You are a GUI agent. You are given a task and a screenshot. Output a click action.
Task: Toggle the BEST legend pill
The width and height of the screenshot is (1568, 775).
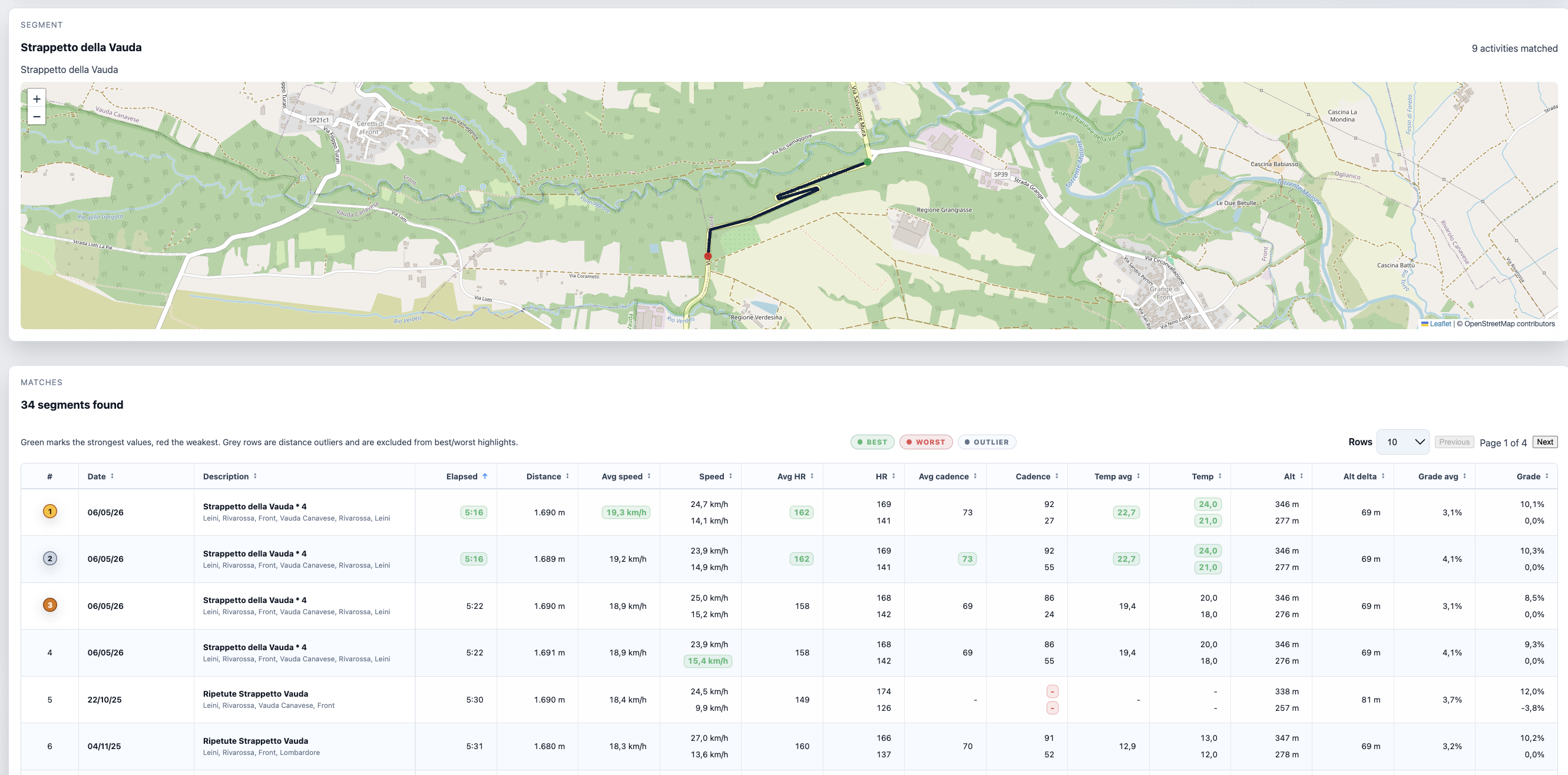point(872,442)
